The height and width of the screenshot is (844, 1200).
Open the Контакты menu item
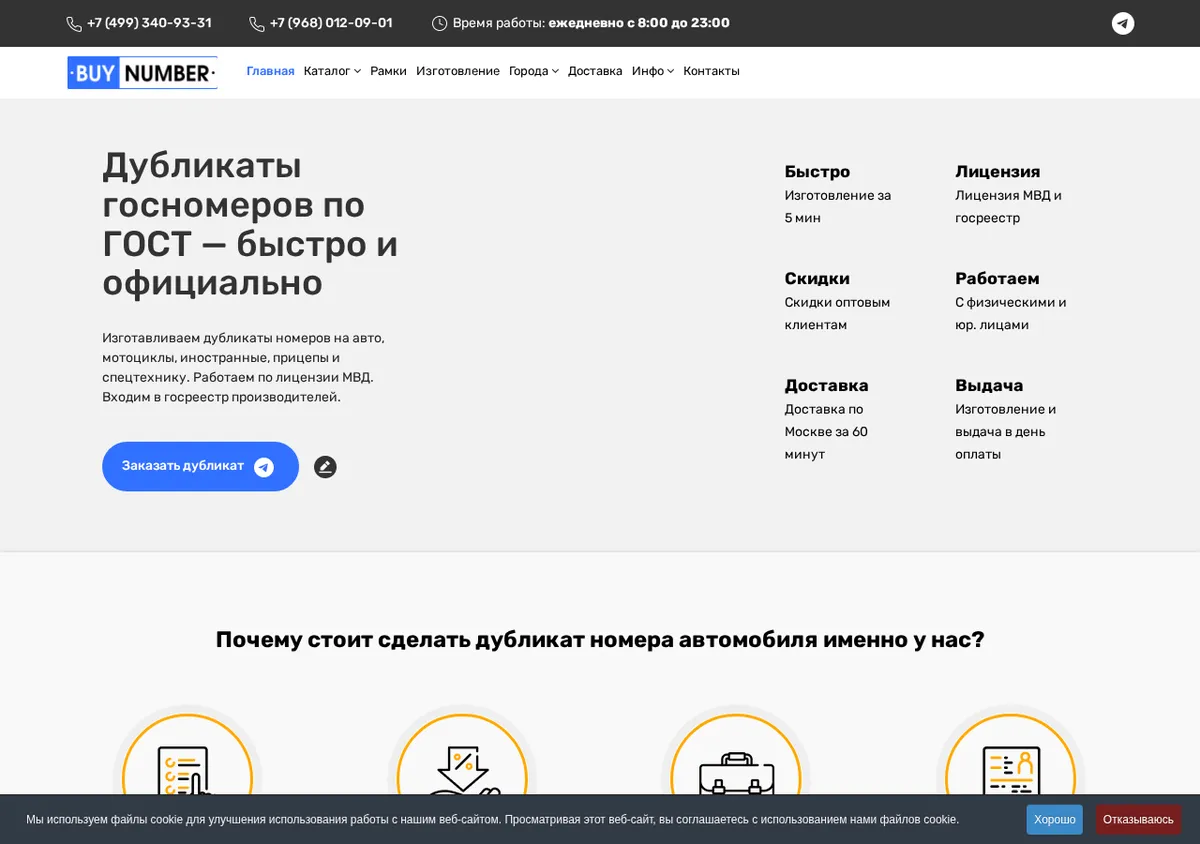pyautogui.click(x=711, y=71)
